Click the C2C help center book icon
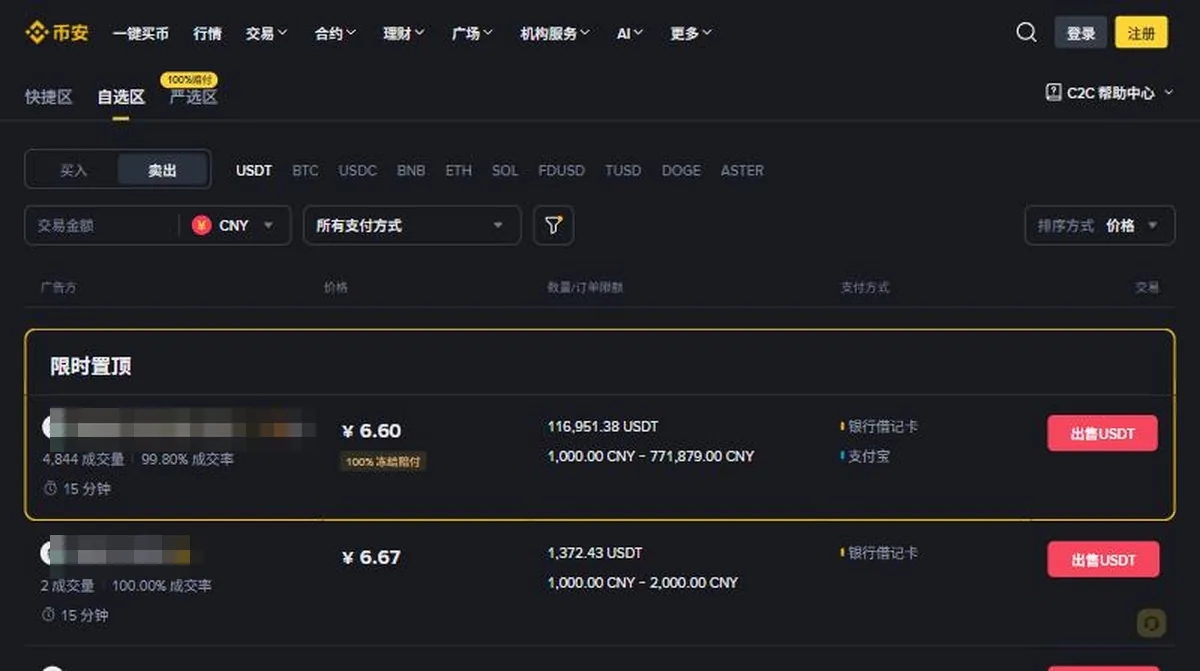Image resolution: width=1200 pixels, height=671 pixels. pos(1053,92)
